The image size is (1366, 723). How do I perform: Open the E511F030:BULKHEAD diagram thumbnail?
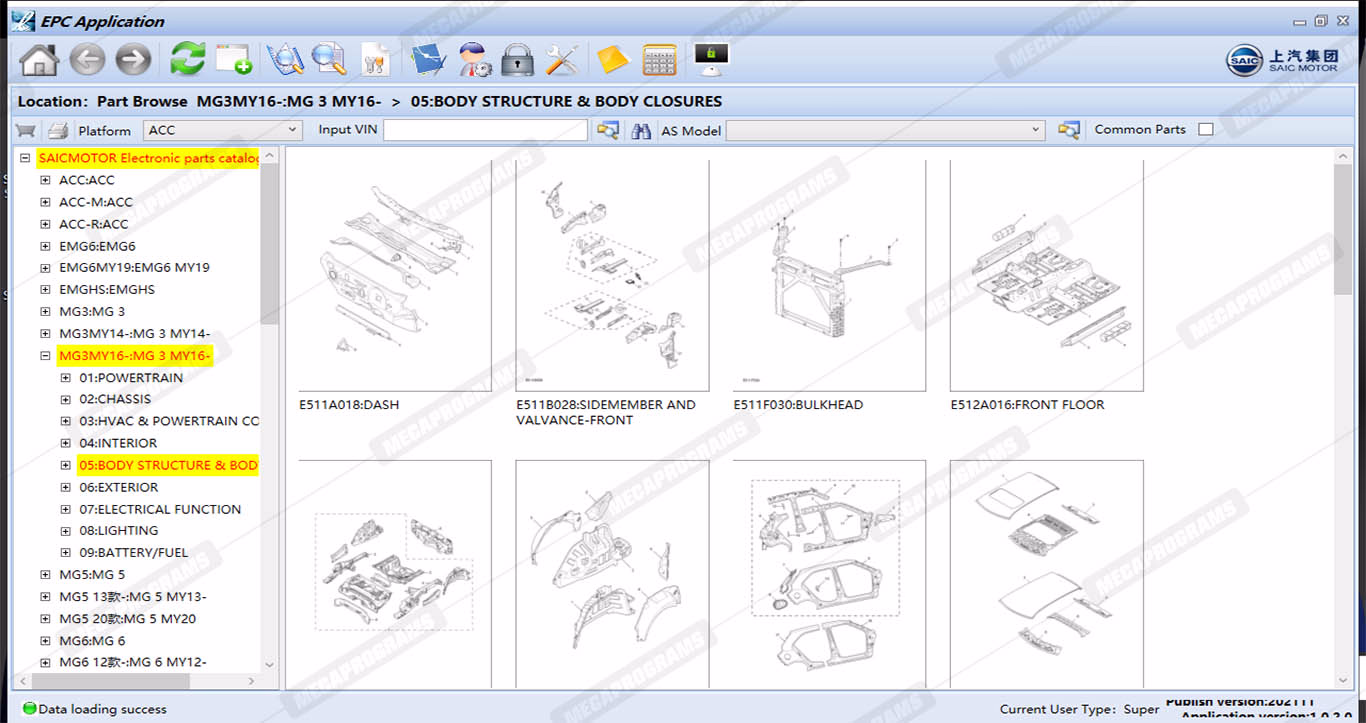[x=829, y=275]
